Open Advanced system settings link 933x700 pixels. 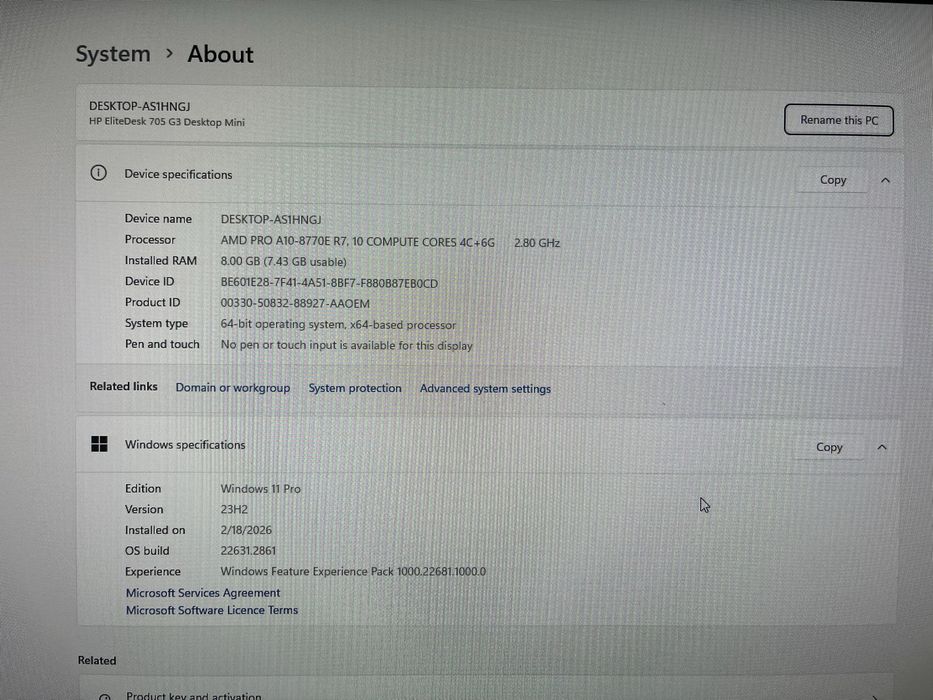pyautogui.click(x=485, y=389)
